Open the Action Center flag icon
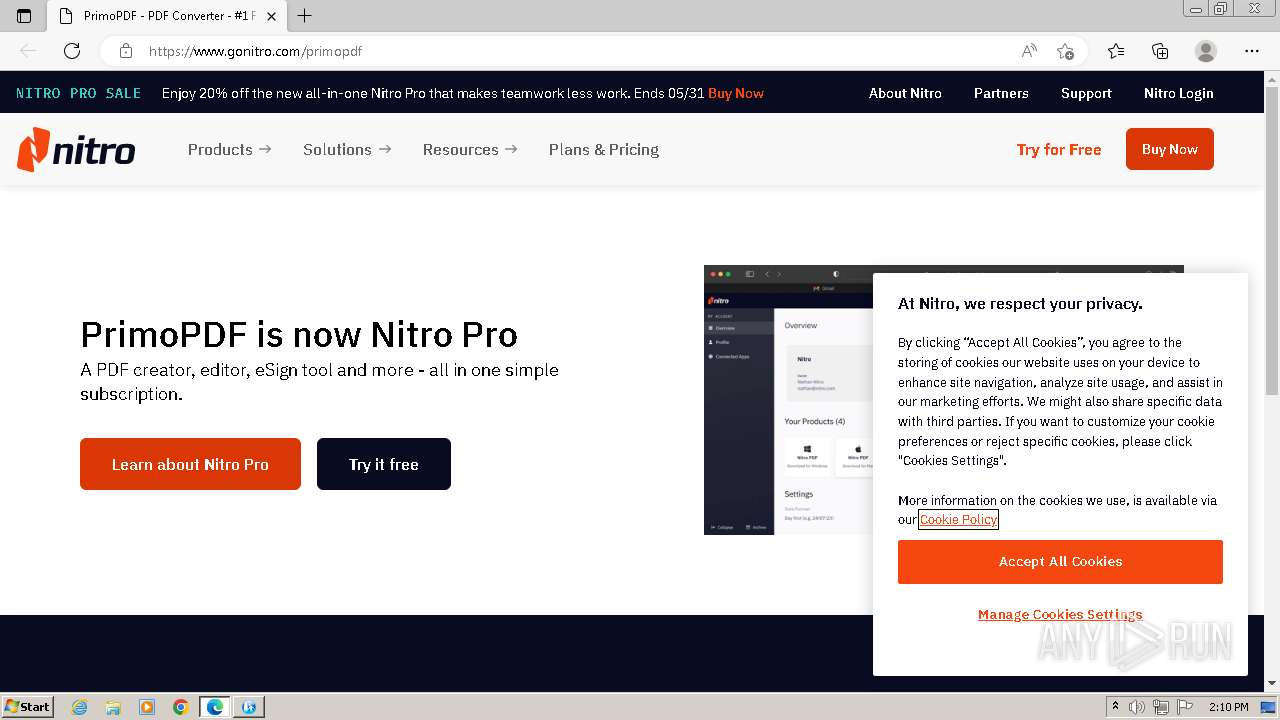Image resolution: width=1280 pixels, height=720 pixels. pyautogui.click(x=1185, y=707)
